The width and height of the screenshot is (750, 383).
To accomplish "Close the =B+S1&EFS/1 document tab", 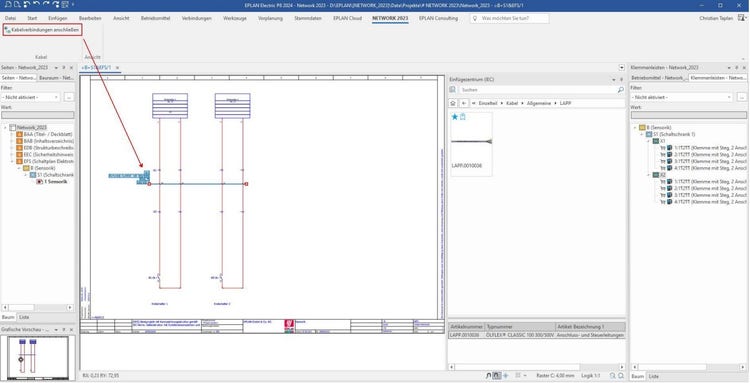I will 117,68.
